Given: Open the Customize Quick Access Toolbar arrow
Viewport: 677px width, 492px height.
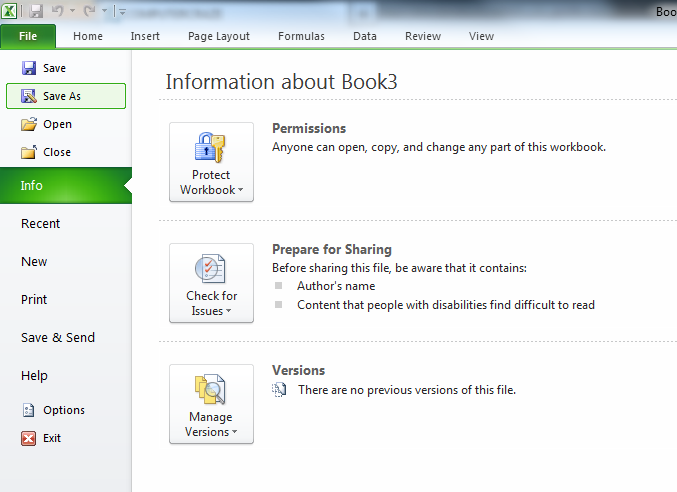Looking at the screenshot, I should [121, 12].
